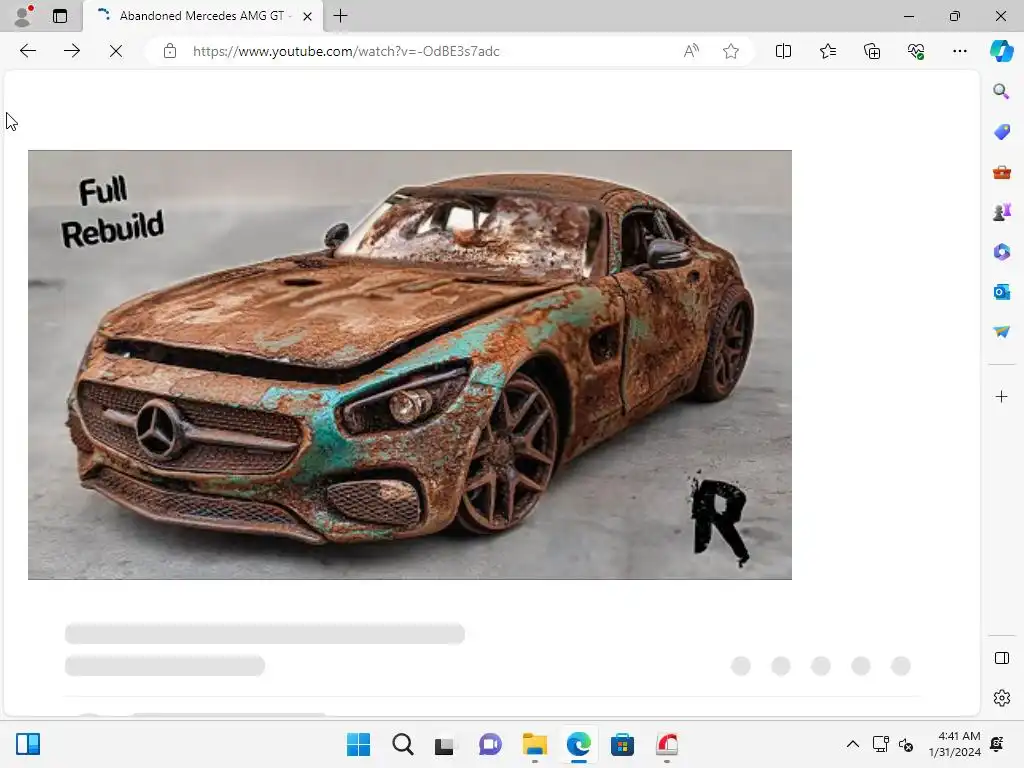Open the Windows Start menu

point(359,744)
